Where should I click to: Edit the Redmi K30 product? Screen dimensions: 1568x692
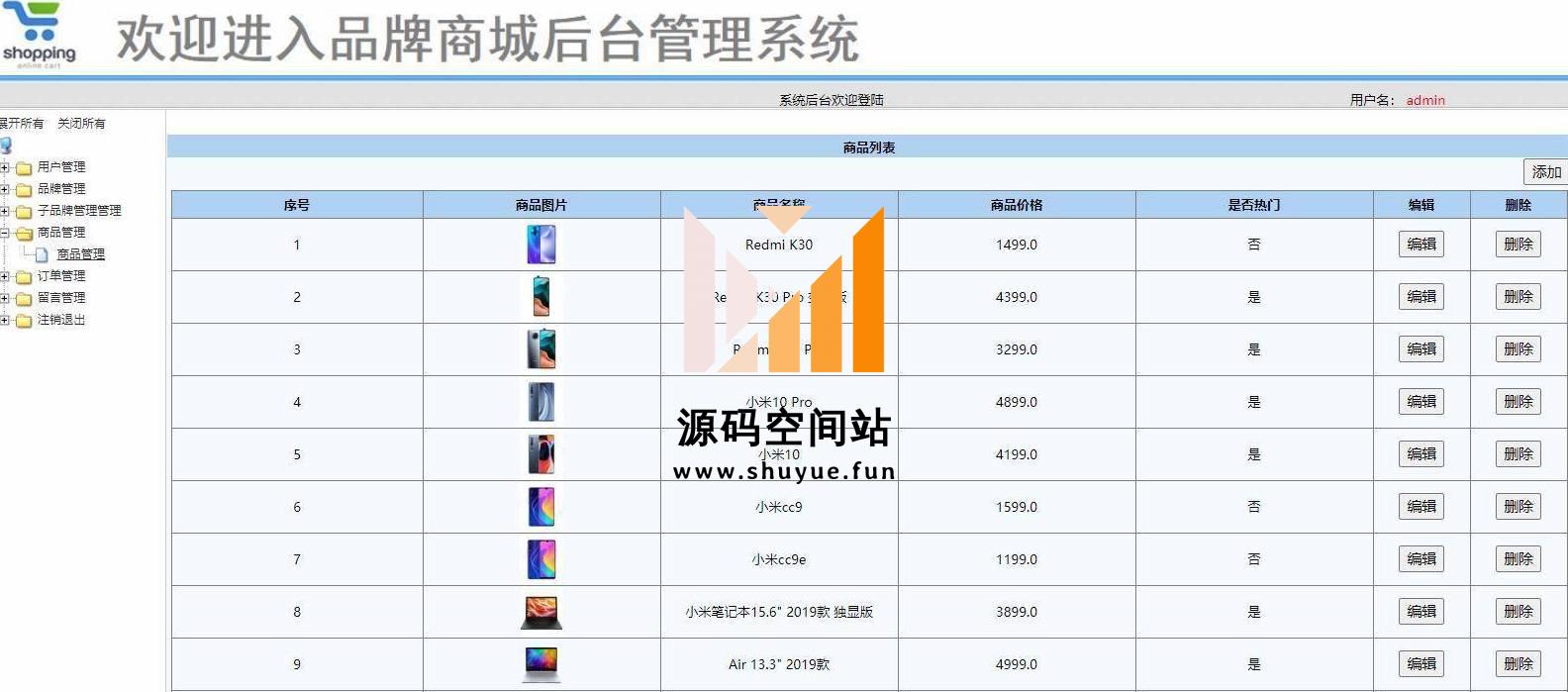click(x=1421, y=245)
